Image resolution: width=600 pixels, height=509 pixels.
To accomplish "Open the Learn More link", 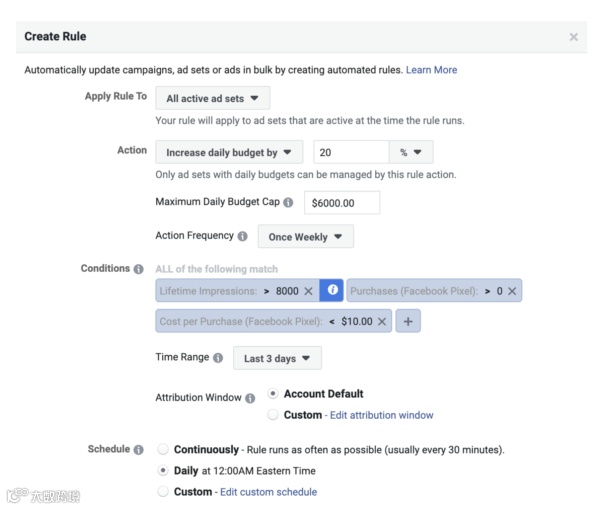I will coord(431,70).
